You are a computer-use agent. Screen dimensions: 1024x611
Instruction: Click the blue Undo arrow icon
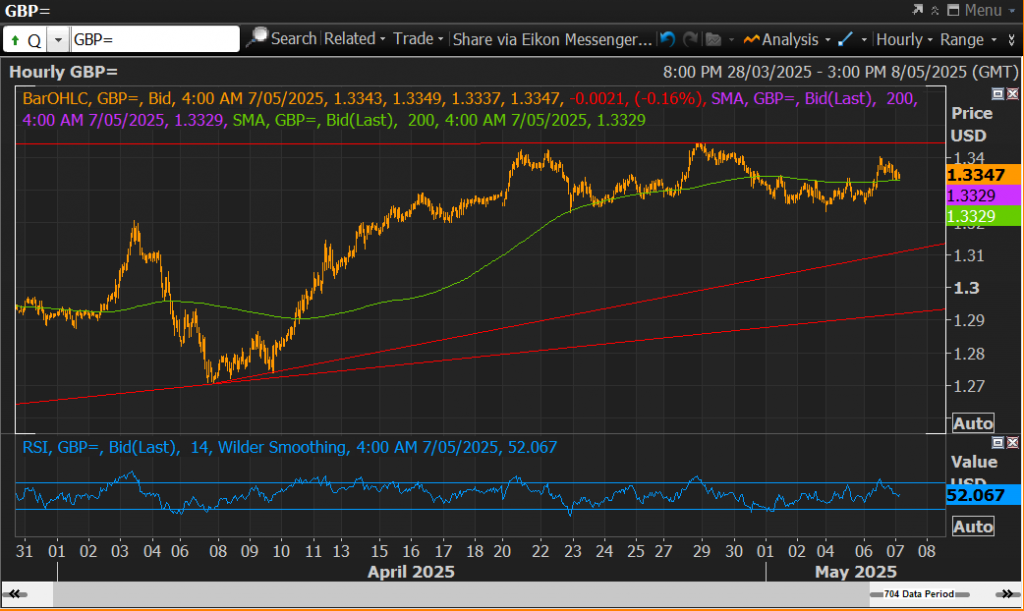pyautogui.click(x=667, y=39)
